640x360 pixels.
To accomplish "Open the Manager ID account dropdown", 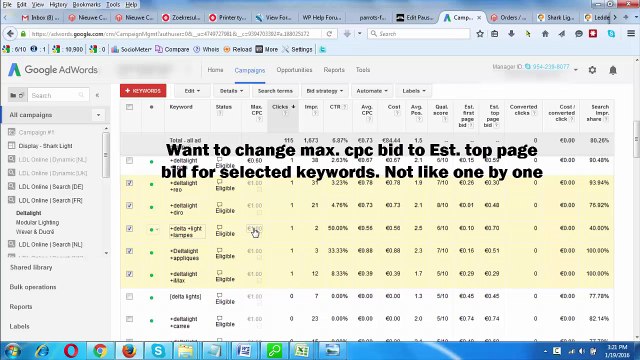I will click(x=576, y=70).
